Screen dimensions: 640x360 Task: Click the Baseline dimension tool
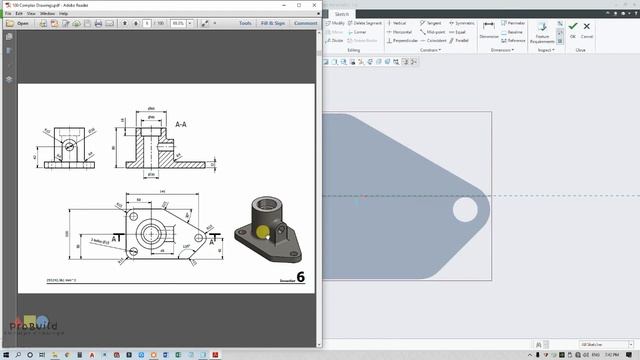click(x=512, y=32)
